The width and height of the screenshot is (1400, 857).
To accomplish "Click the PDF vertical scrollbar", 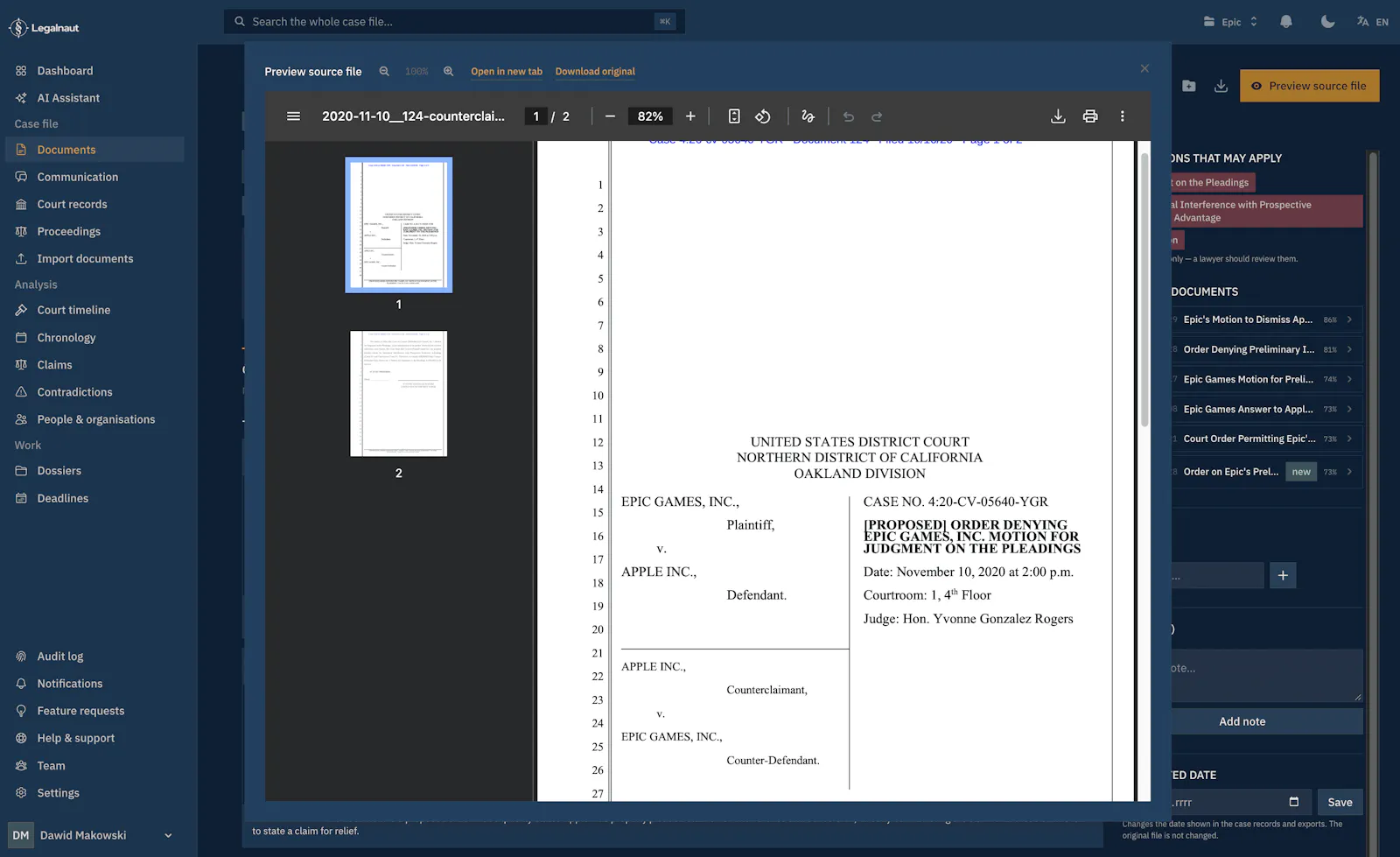I will point(1144,289).
